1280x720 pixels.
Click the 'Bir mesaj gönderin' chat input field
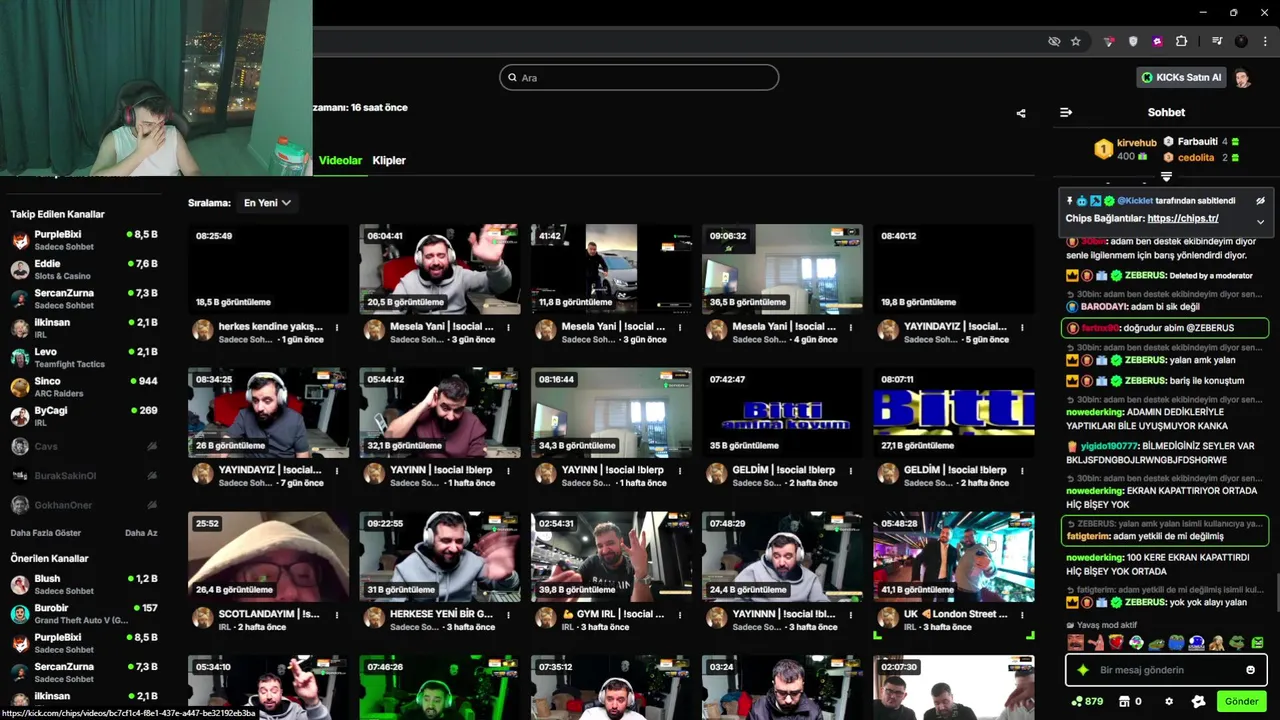click(1166, 670)
